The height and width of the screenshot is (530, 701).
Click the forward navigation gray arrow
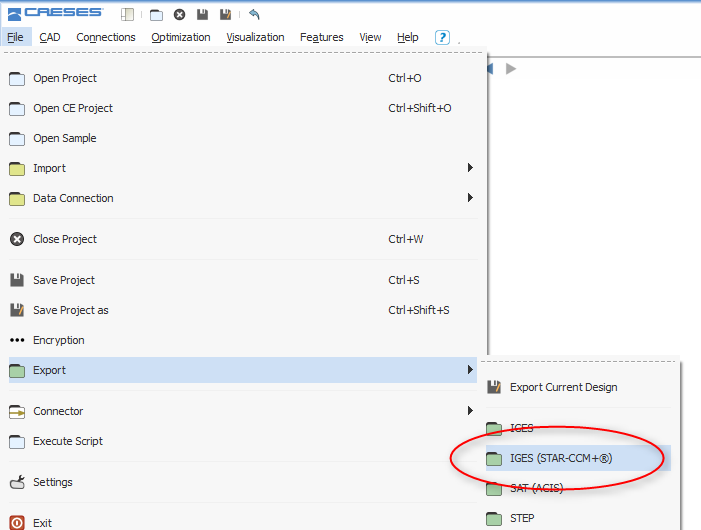511,69
